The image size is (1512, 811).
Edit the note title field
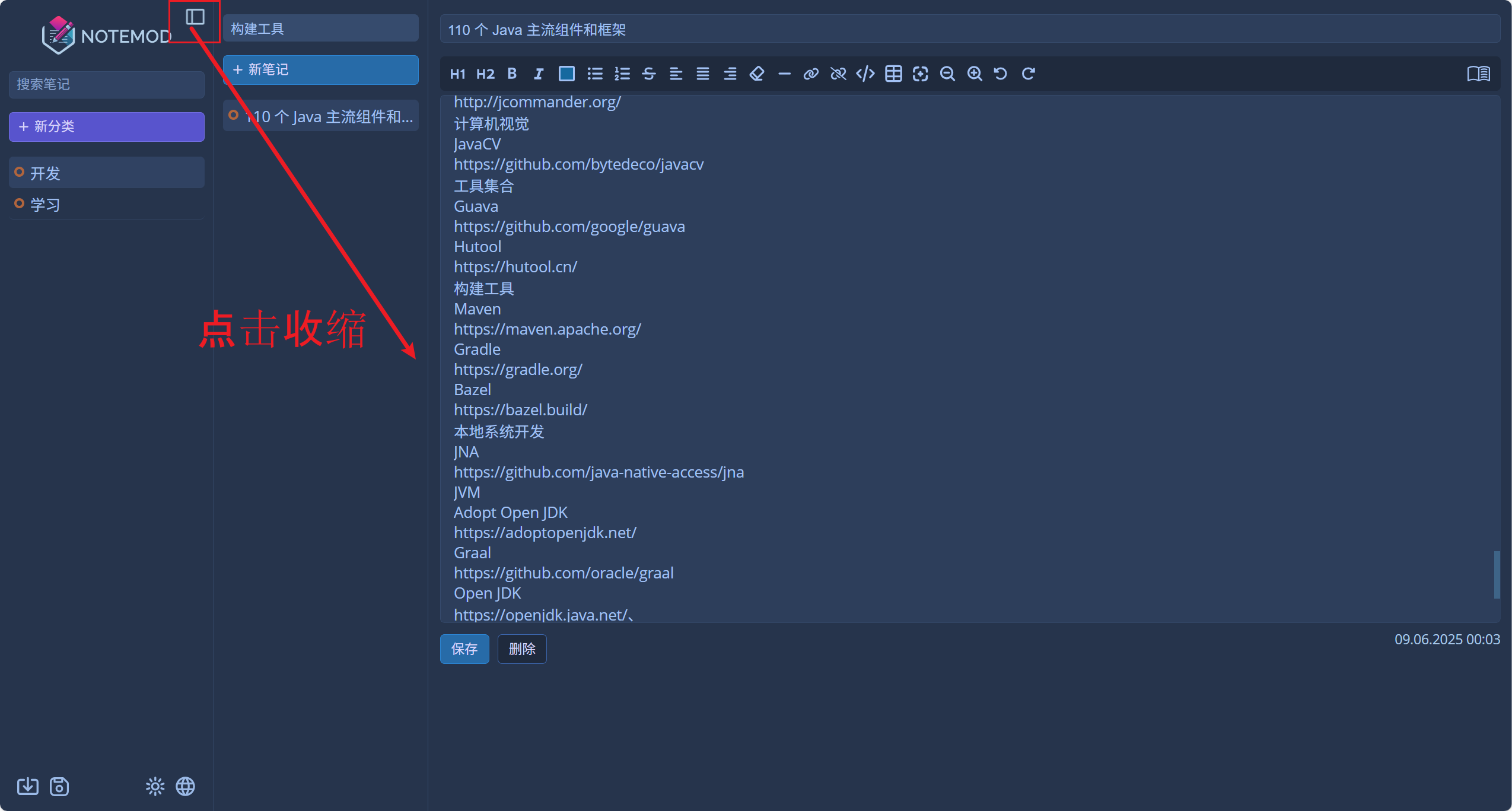click(x=970, y=29)
